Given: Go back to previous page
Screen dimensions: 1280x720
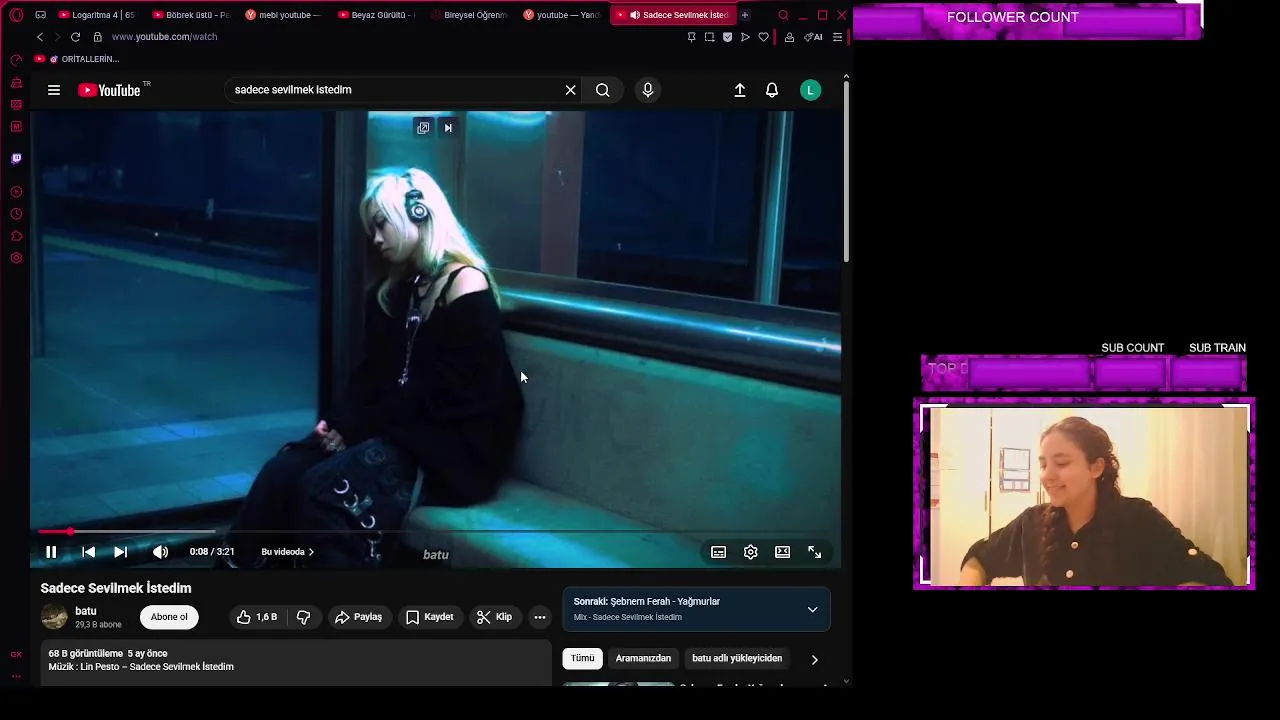Looking at the screenshot, I should pyautogui.click(x=40, y=37).
